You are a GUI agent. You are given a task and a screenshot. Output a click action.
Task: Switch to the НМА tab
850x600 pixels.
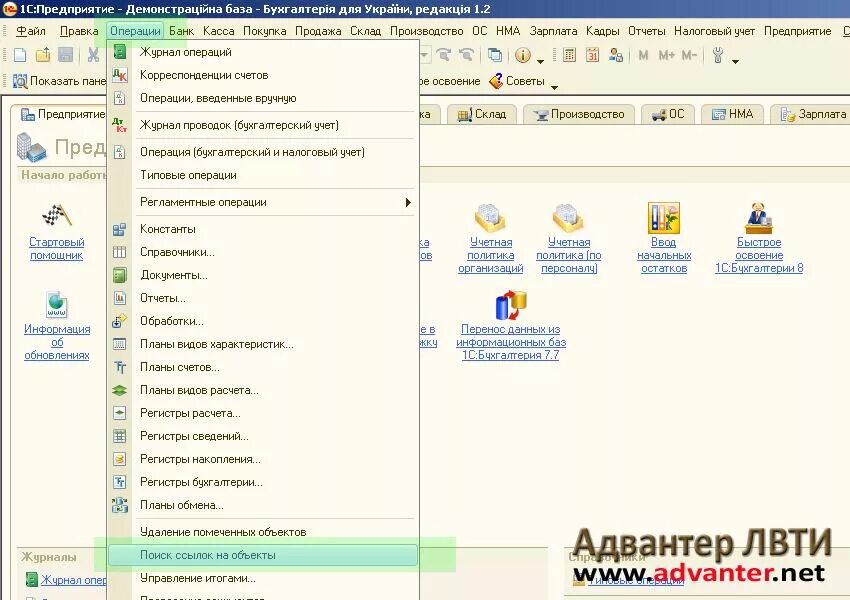732,114
